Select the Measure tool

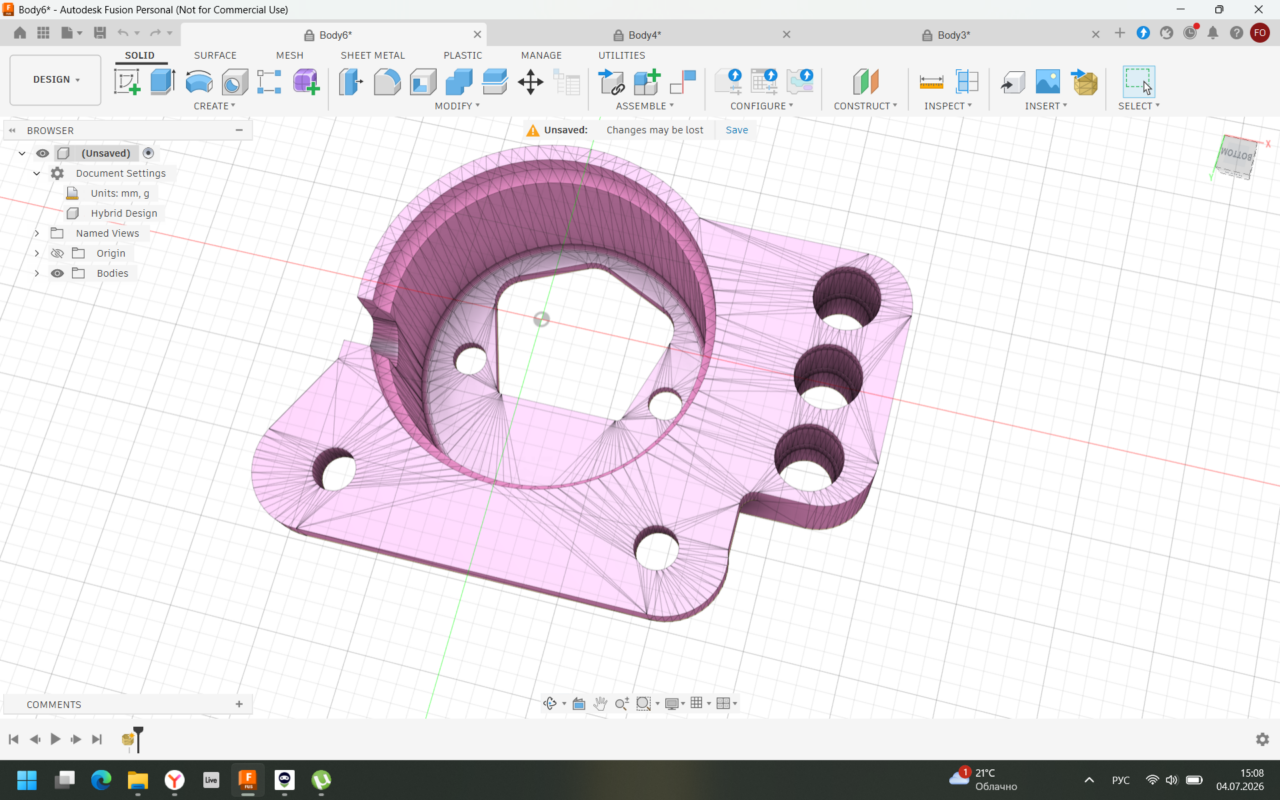[931, 82]
